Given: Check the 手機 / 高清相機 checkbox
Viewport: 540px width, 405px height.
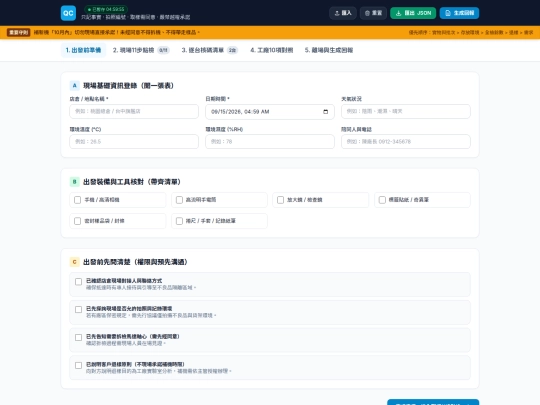Looking at the screenshot, I should [x=77, y=200].
